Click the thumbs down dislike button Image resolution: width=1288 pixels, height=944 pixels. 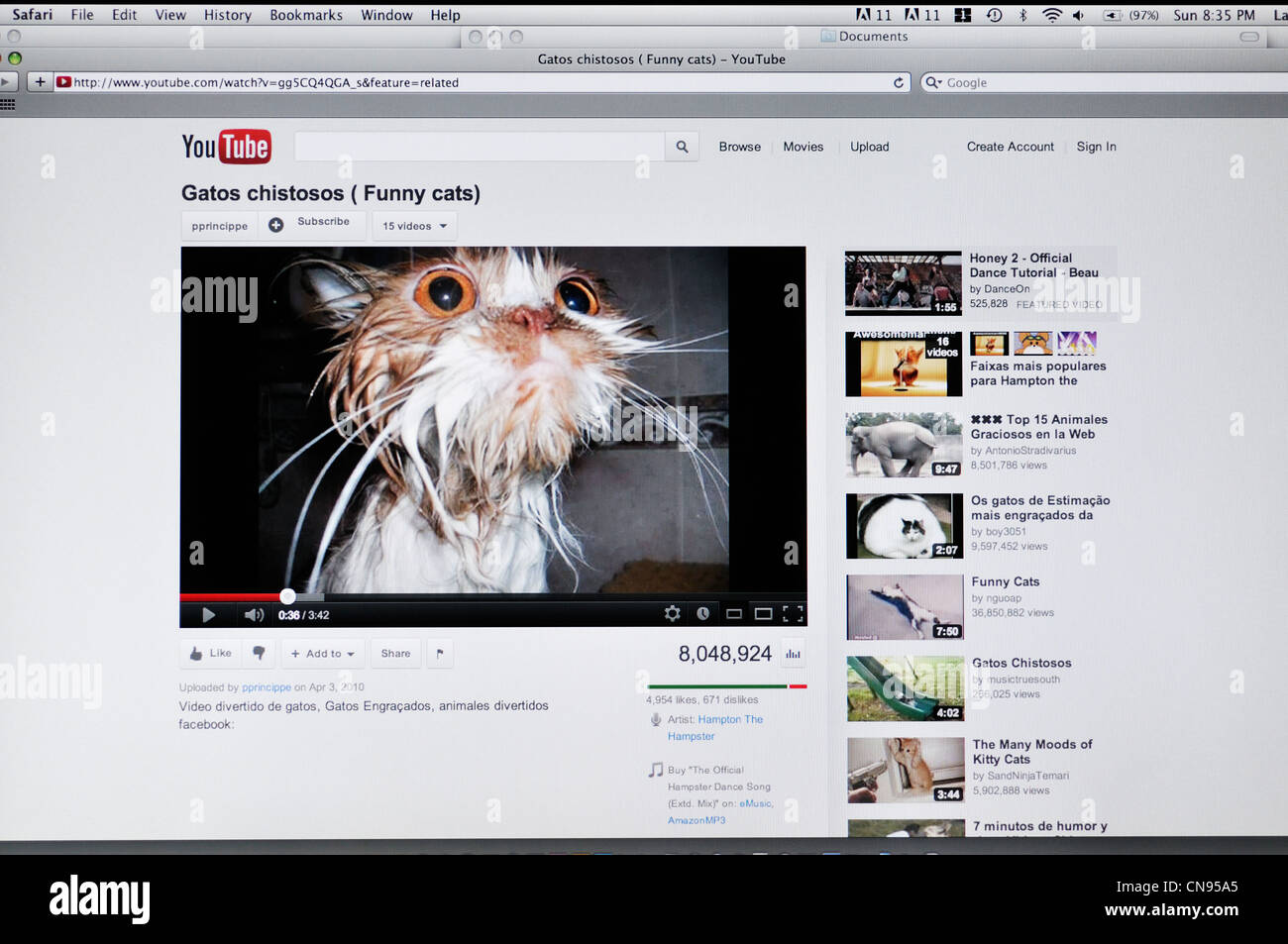(x=259, y=654)
